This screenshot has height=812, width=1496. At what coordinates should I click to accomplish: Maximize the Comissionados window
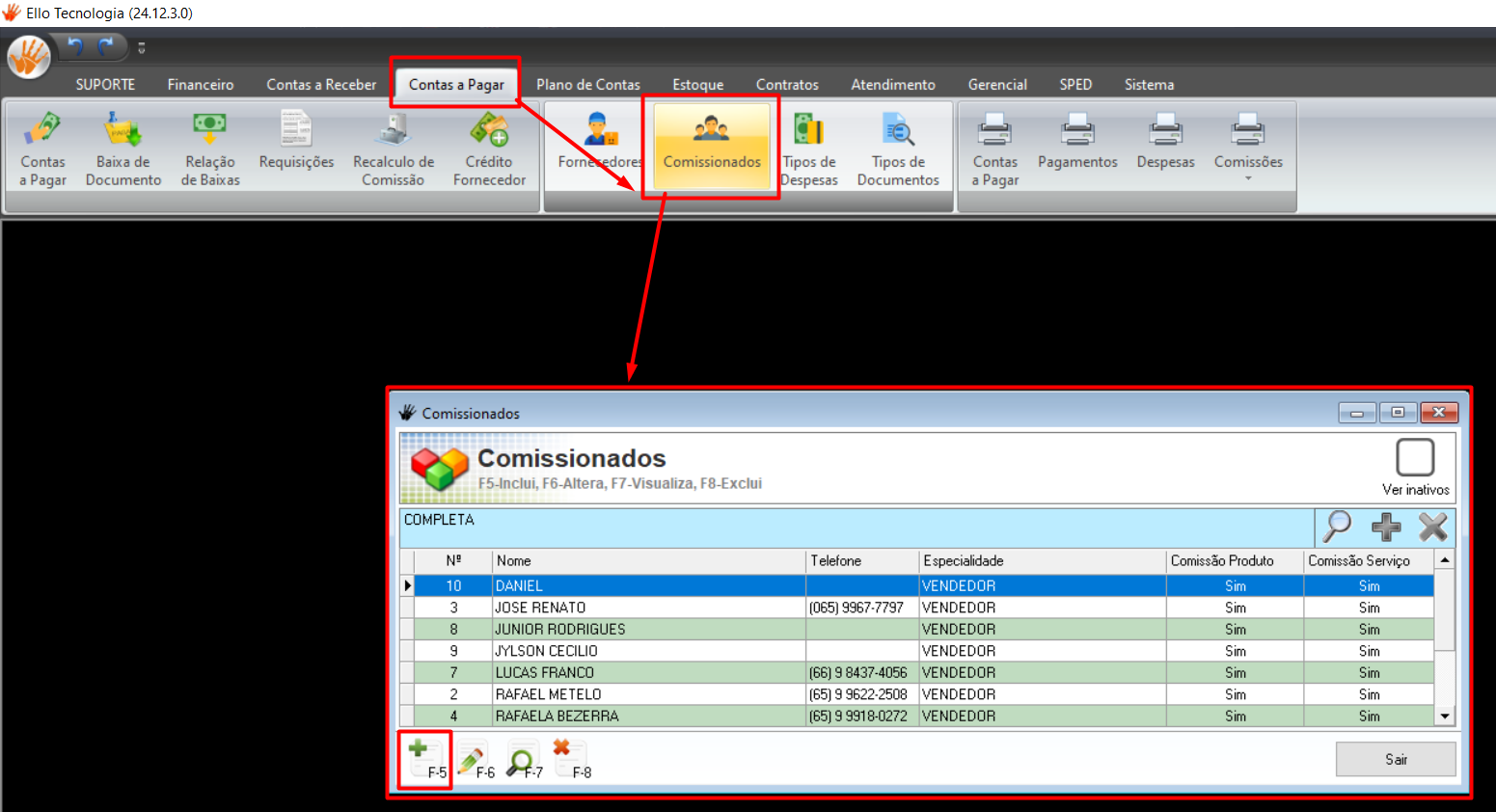pyautogui.click(x=1398, y=413)
